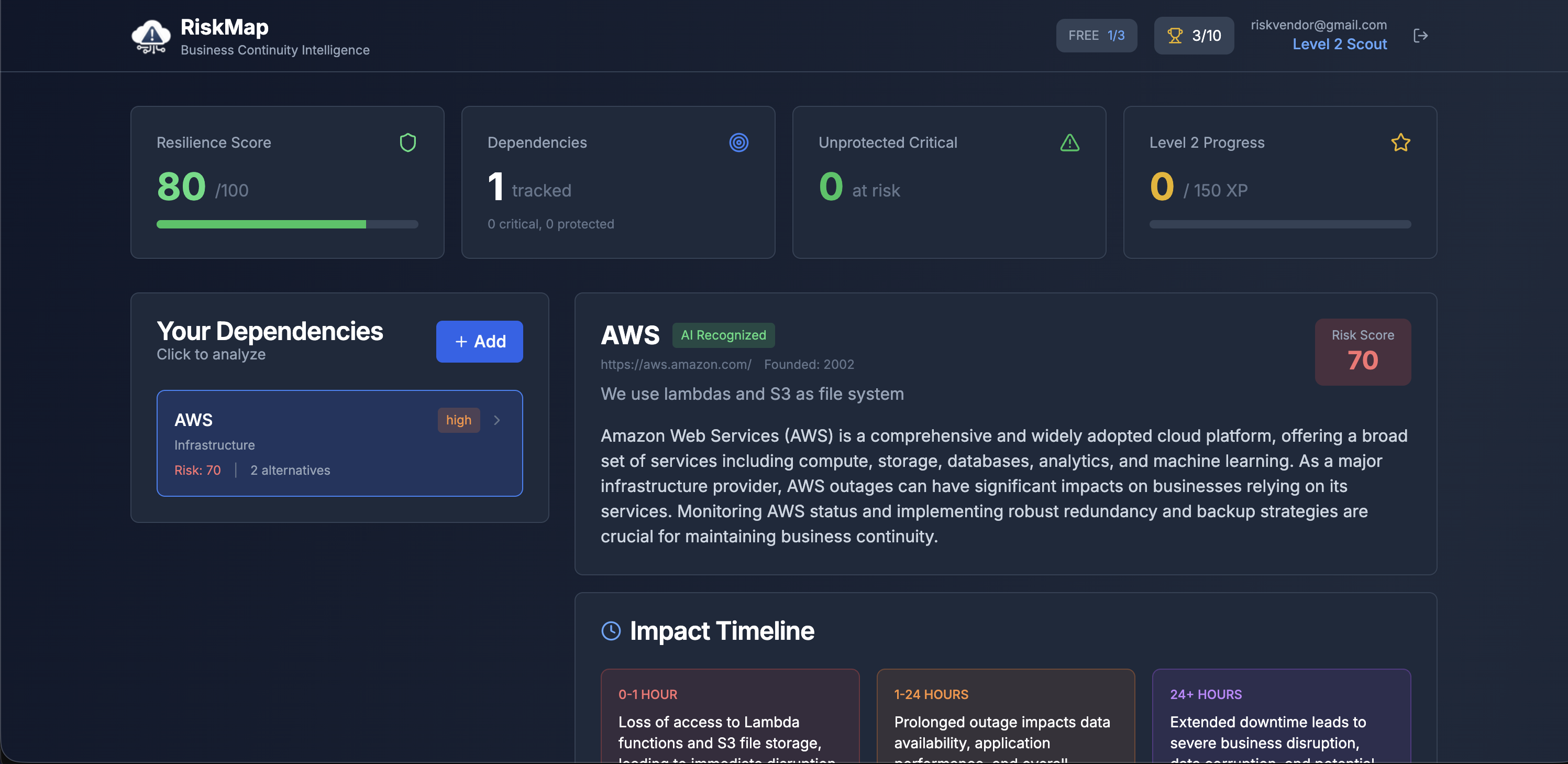Viewport: 1568px width, 764px height.
Task: Click the shield icon in Resilience Score
Action: click(x=408, y=143)
